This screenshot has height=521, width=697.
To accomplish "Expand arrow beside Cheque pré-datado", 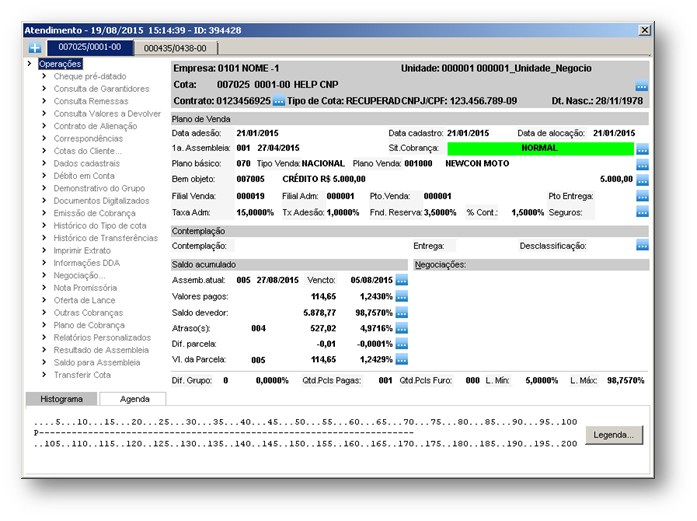I will click(x=44, y=76).
